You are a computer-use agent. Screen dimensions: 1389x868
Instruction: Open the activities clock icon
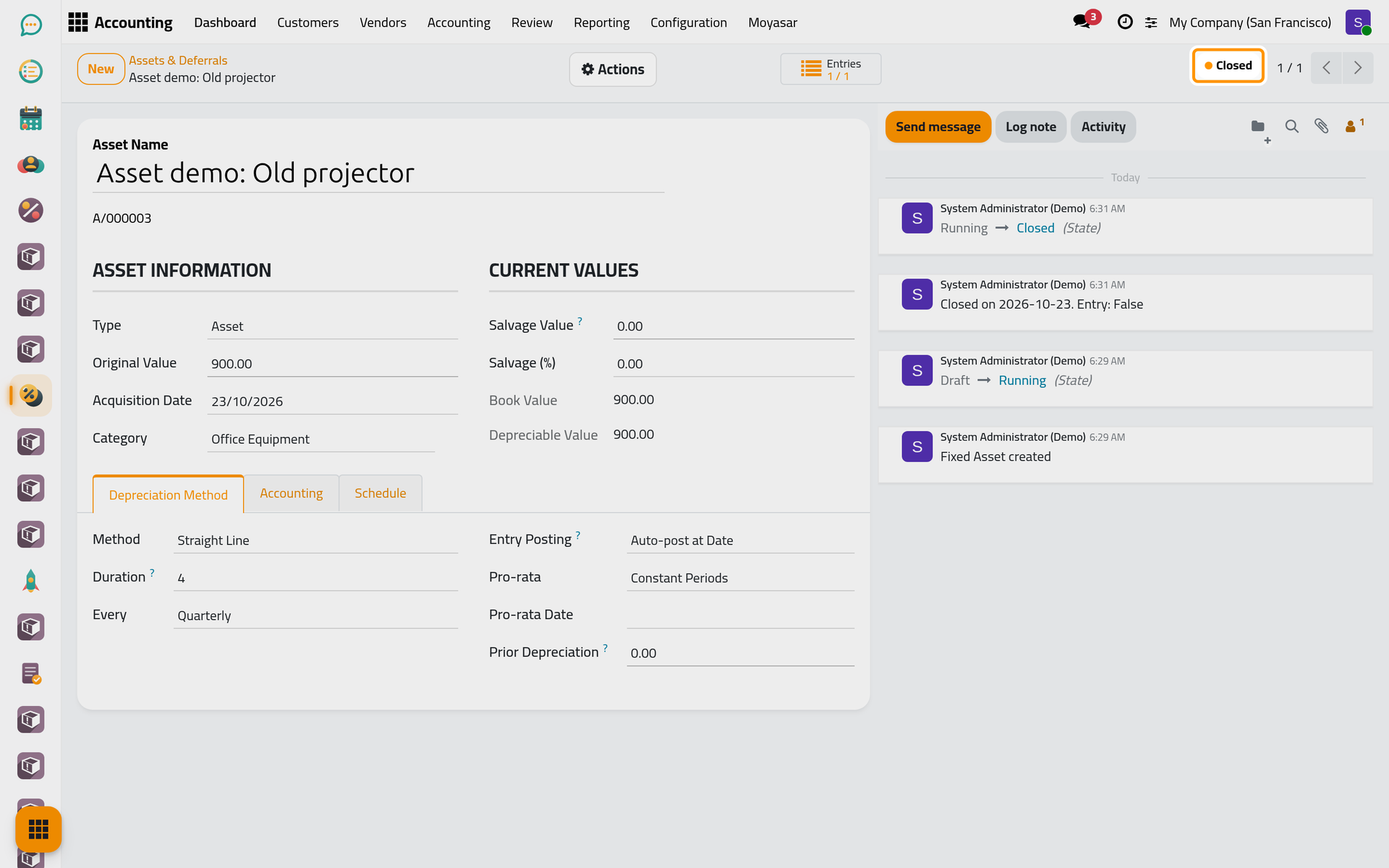[x=1125, y=22]
